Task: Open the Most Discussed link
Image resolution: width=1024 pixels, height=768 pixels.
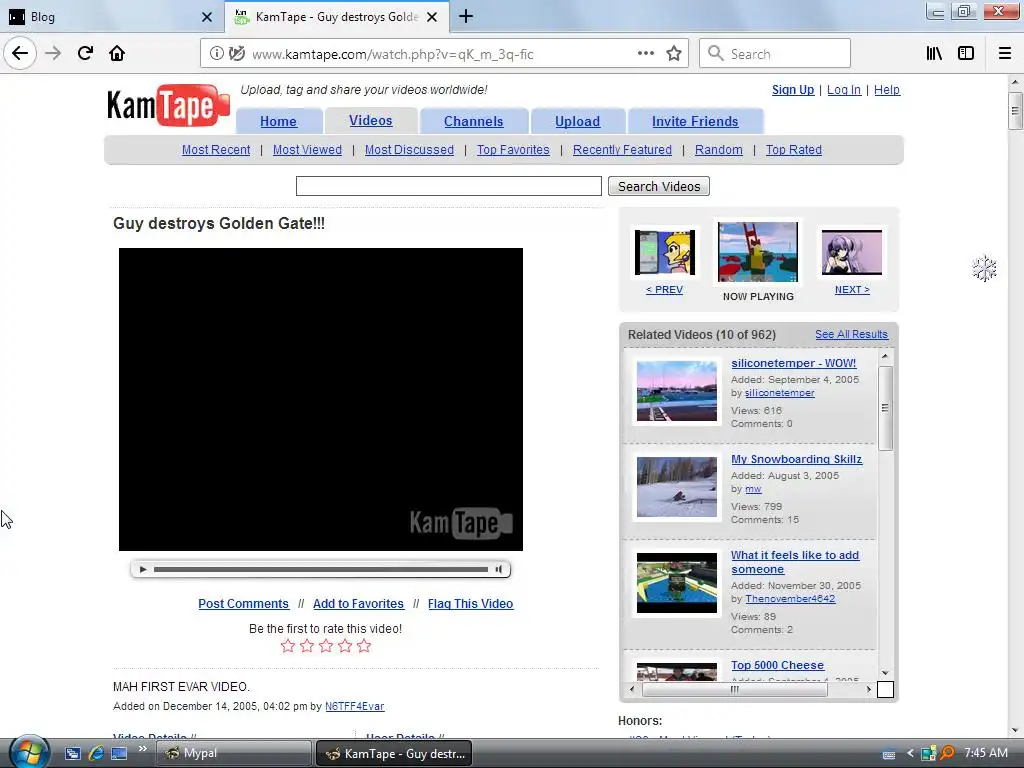Action: [409, 150]
